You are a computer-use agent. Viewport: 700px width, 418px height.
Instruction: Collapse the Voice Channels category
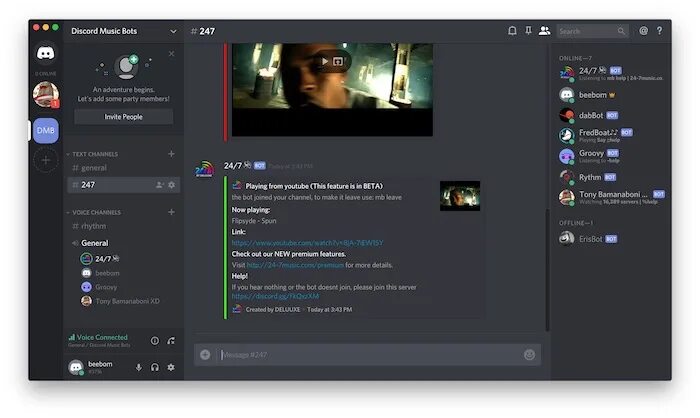[x=94, y=212]
